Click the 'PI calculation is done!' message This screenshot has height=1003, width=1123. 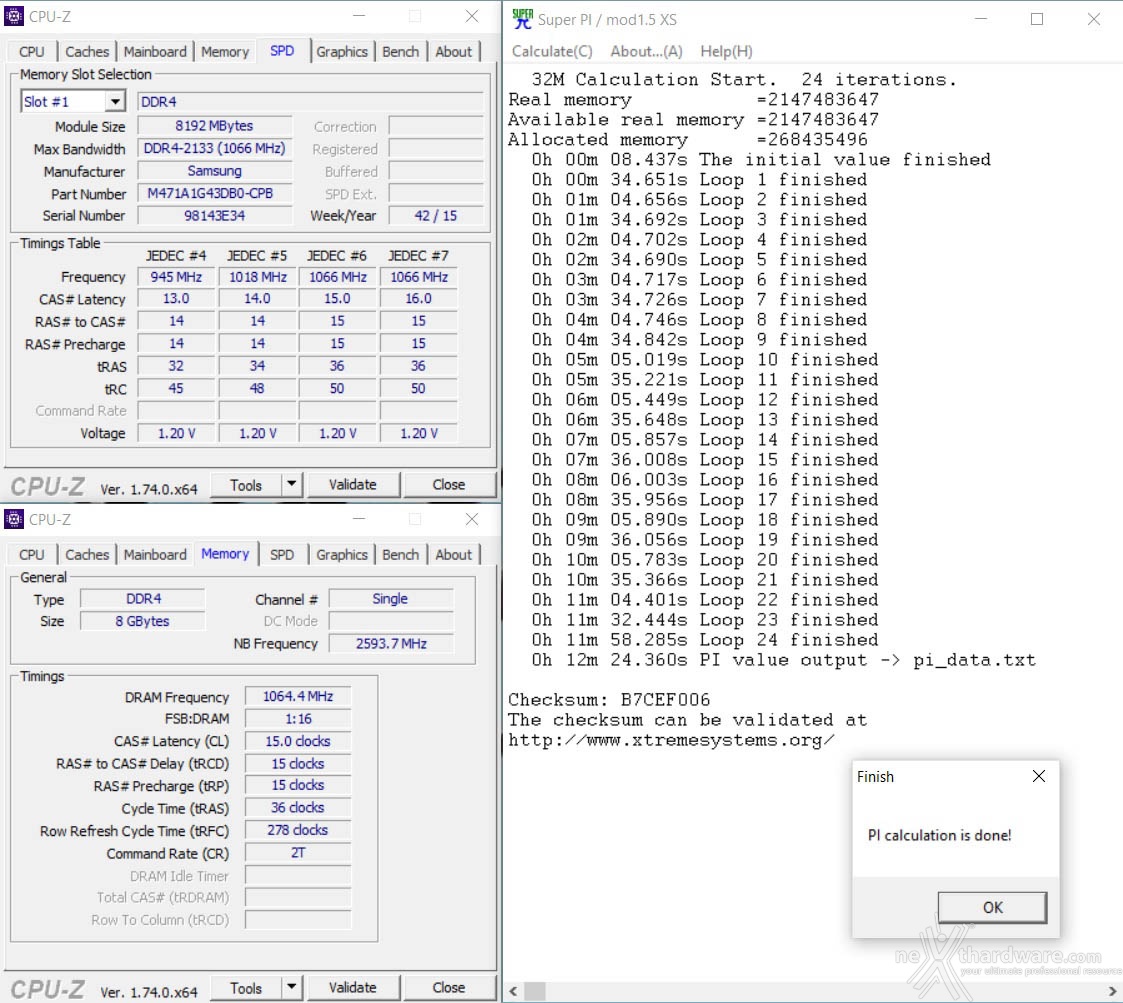tap(940, 835)
